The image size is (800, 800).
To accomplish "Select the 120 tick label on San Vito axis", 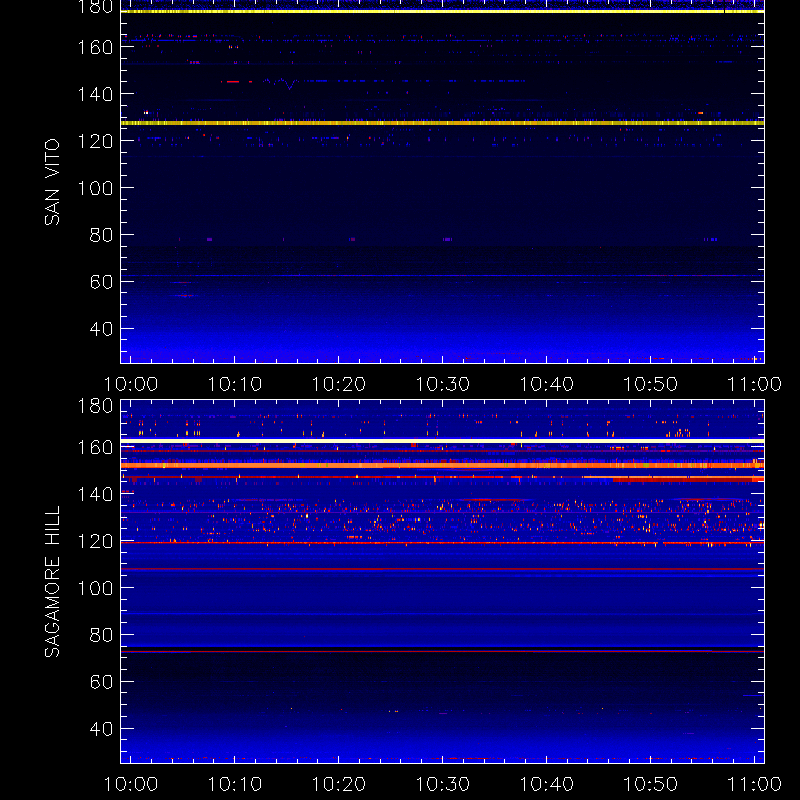I will (x=95, y=141).
